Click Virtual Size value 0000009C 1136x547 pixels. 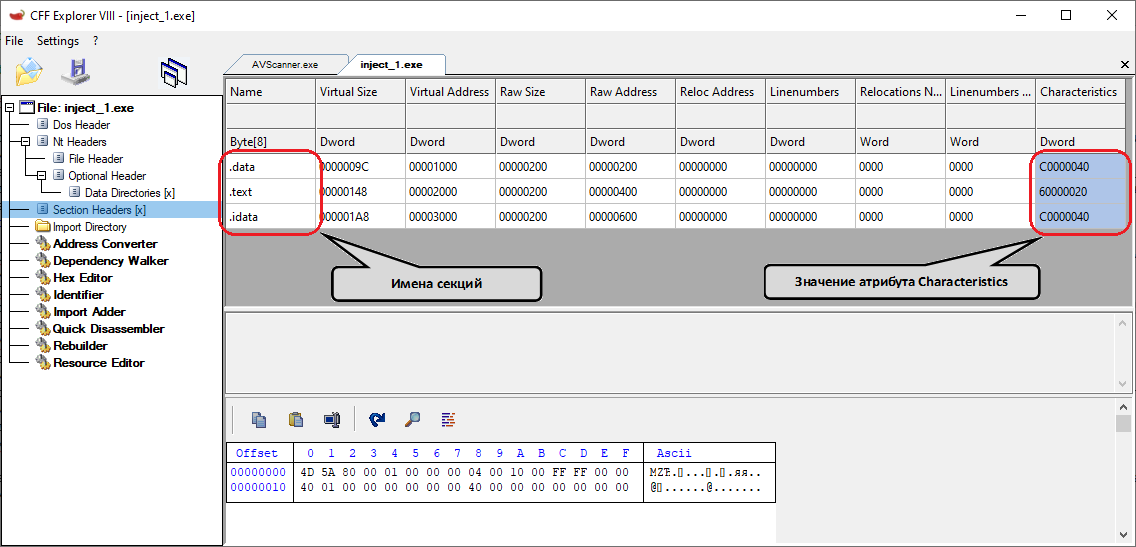tap(360, 167)
